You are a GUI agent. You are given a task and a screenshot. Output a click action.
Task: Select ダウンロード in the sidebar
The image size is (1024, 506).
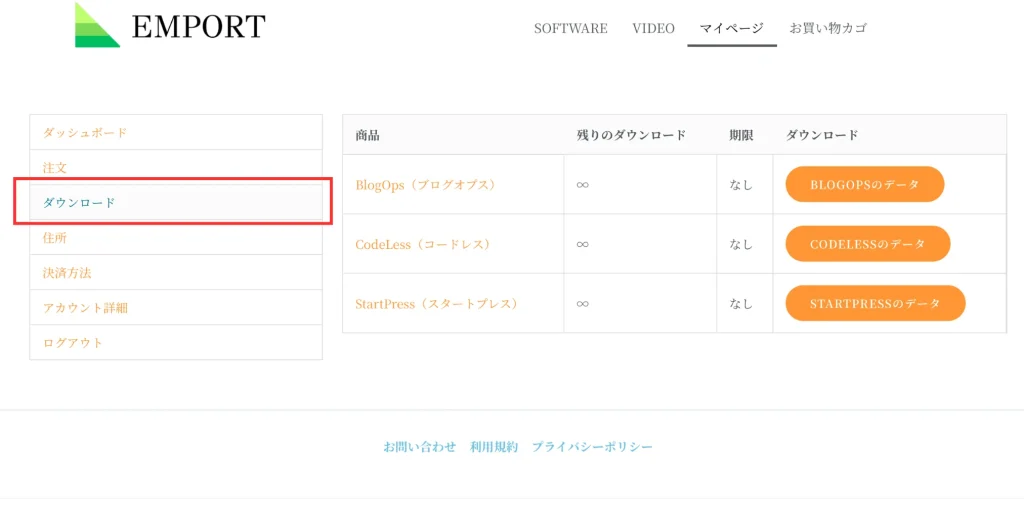coord(79,202)
